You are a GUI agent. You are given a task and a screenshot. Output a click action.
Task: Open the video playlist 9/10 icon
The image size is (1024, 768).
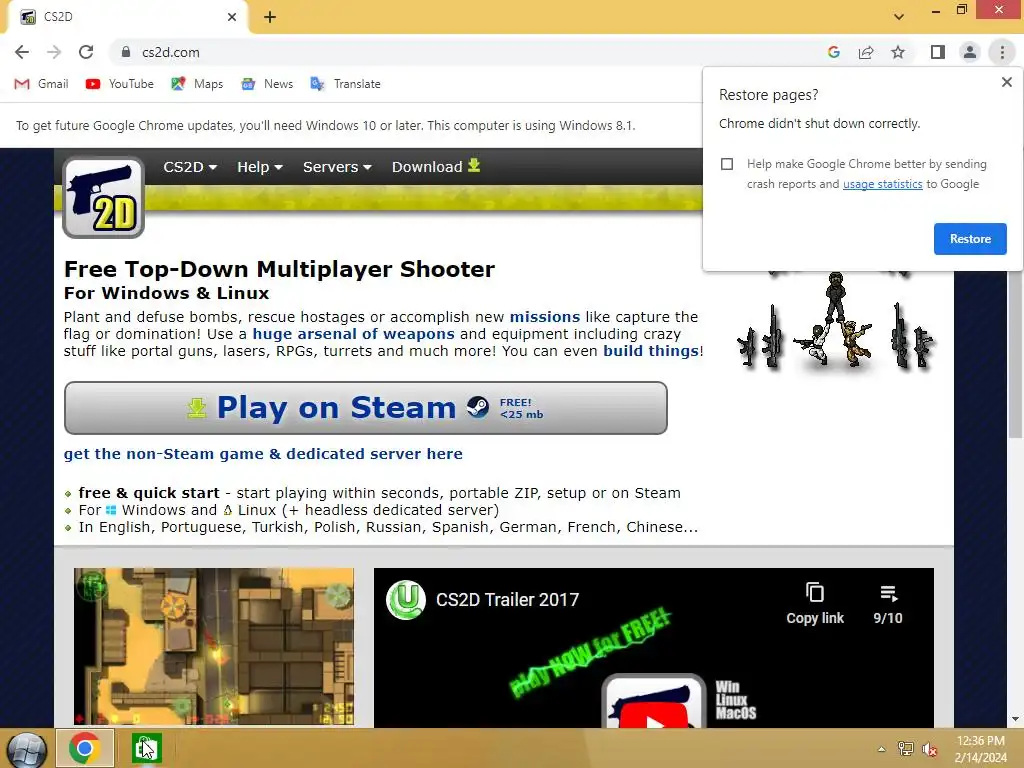point(888,603)
